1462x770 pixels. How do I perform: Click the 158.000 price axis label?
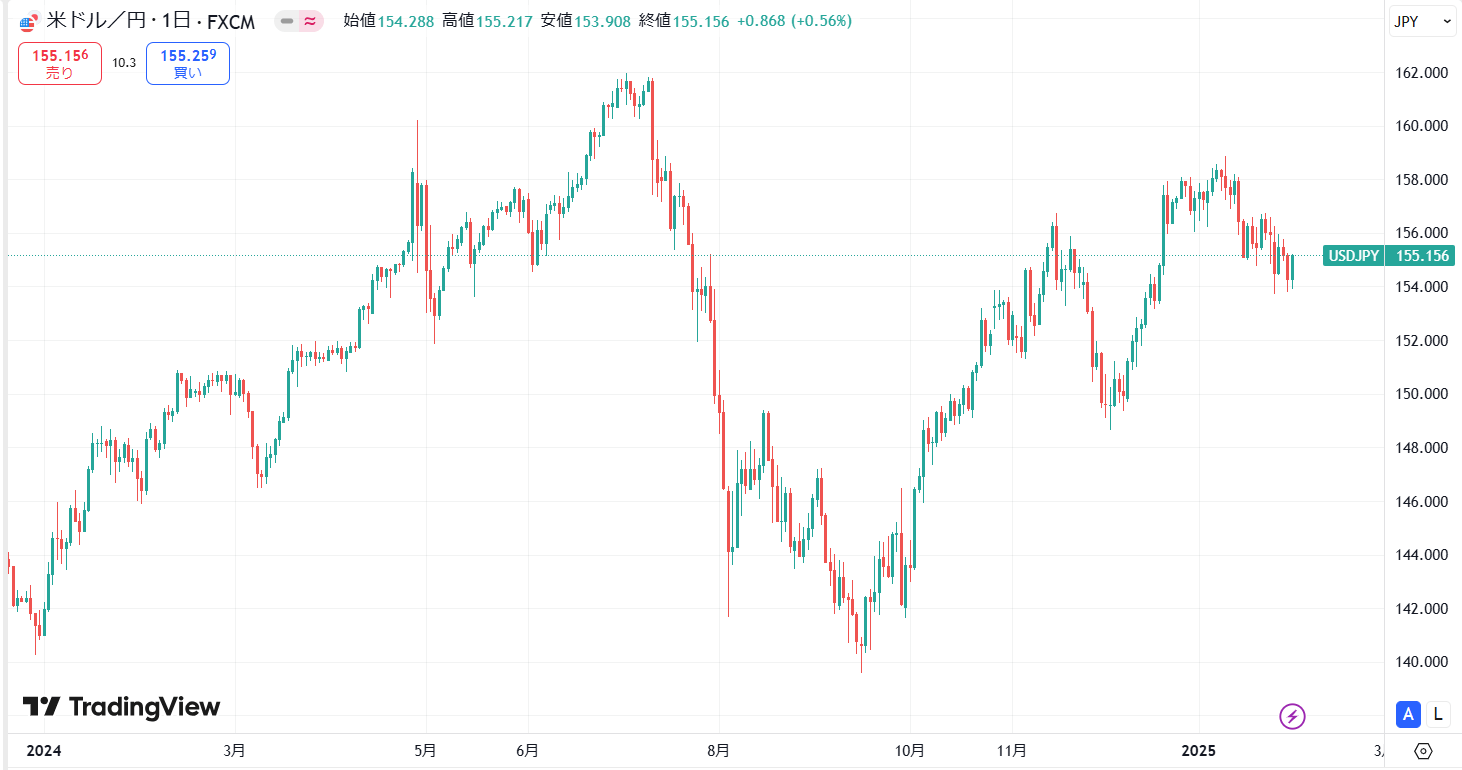click(1423, 180)
